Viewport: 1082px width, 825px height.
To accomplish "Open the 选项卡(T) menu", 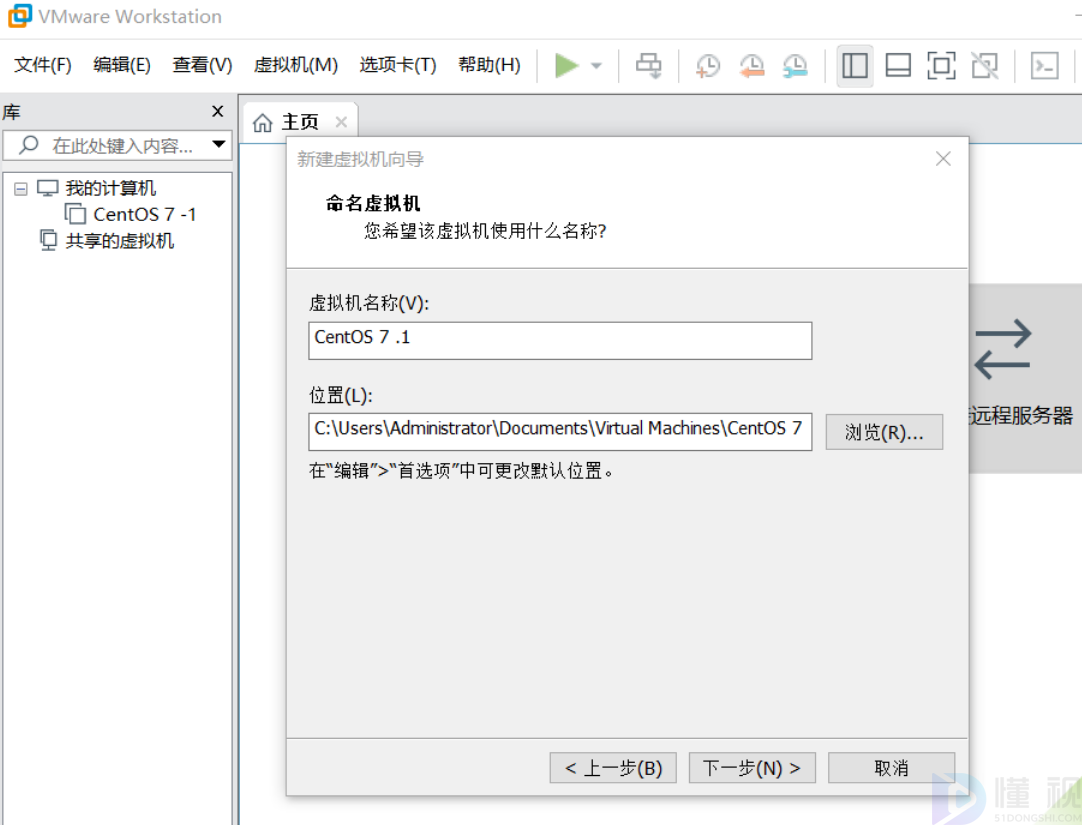I will [x=398, y=65].
